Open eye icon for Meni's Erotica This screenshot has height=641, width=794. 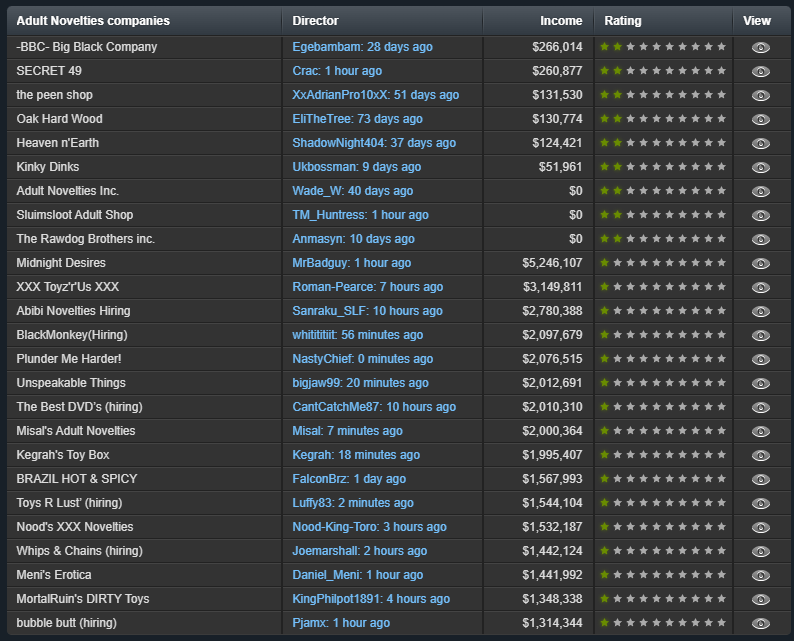tap(760, 575)
